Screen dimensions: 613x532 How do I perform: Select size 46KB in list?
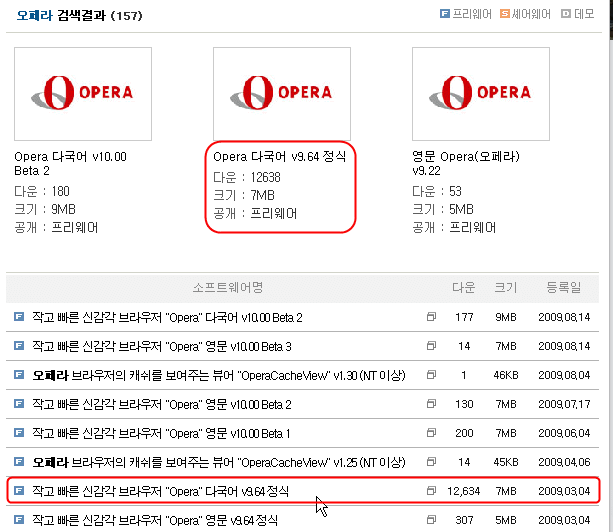(x=506, y=375)
